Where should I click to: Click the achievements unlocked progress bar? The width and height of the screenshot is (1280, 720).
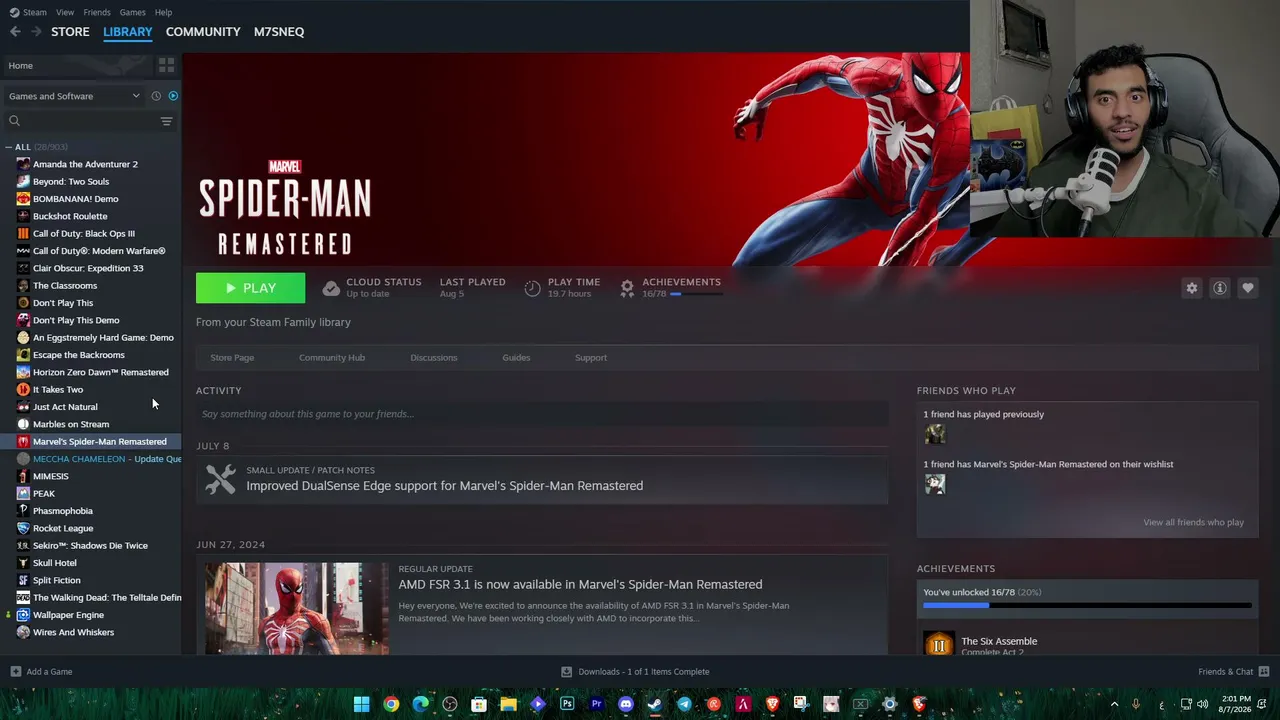(1087, 605)
